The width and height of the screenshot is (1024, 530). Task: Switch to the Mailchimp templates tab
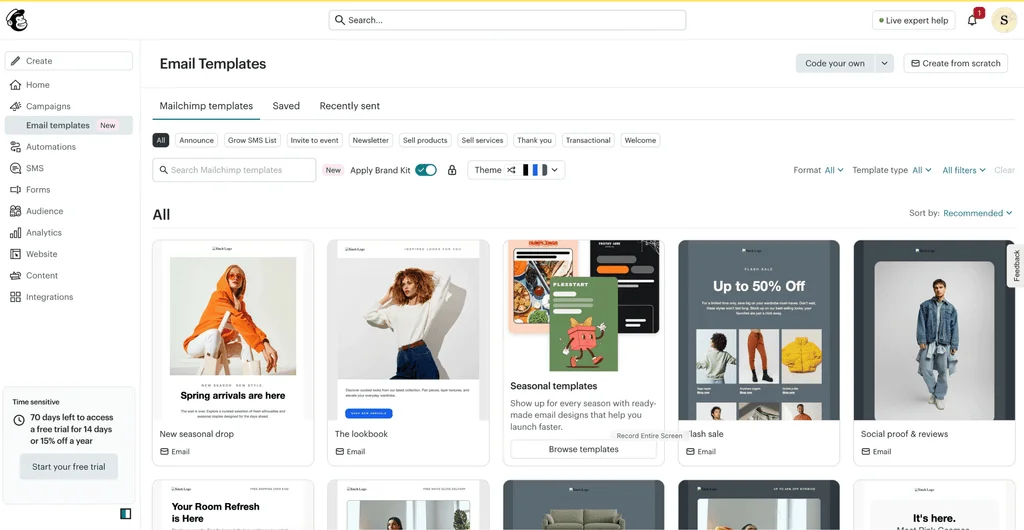tap(206, 106)
